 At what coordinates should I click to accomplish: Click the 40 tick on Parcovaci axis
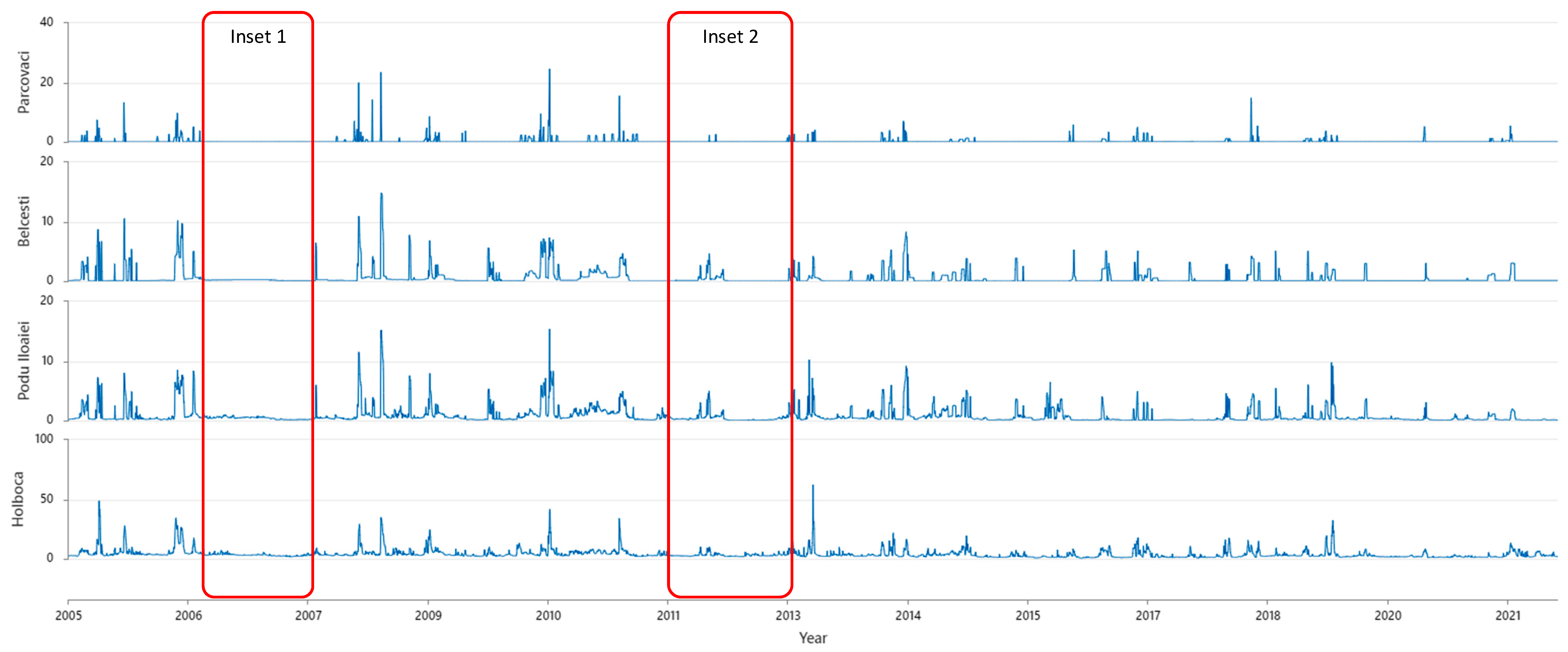tap(46, 22)
